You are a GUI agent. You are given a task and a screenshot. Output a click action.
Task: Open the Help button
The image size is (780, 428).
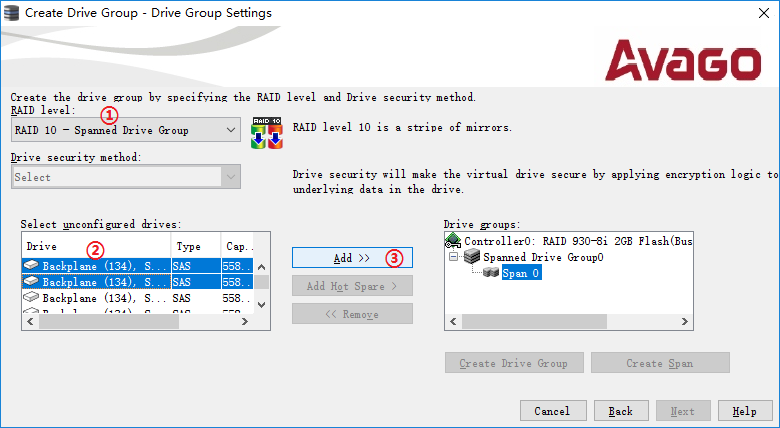(x=744, y=411)
